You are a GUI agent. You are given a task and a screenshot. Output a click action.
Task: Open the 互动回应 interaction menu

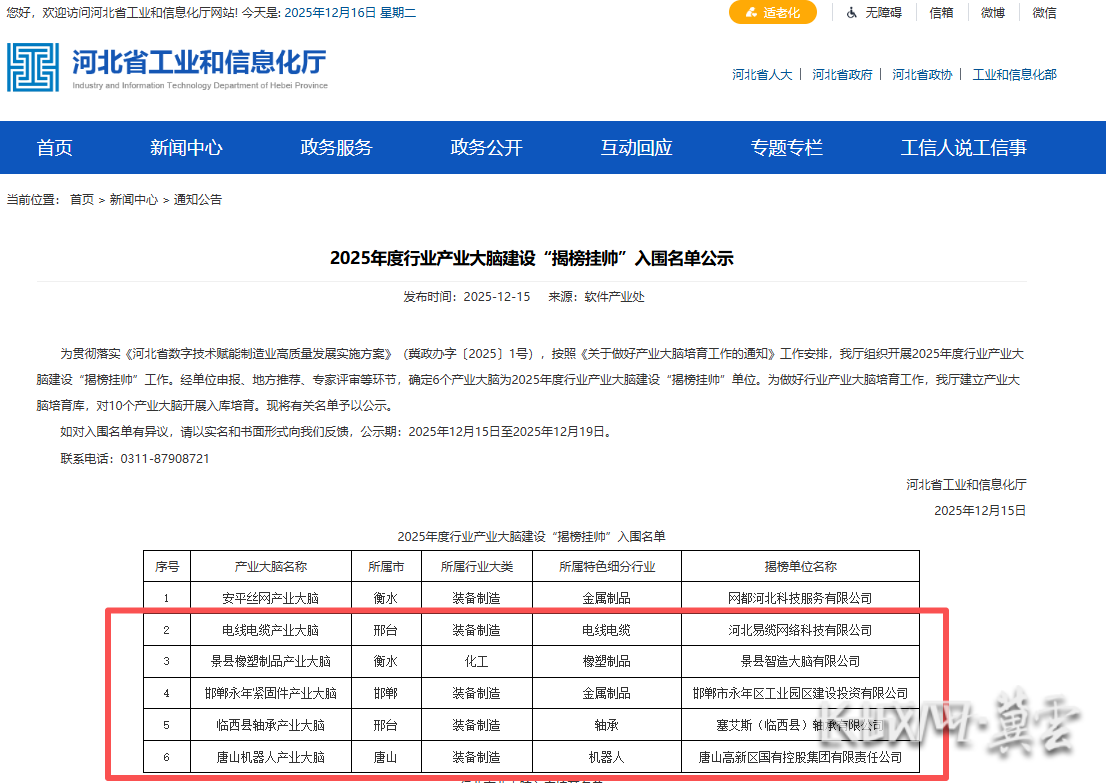(636, 147)
